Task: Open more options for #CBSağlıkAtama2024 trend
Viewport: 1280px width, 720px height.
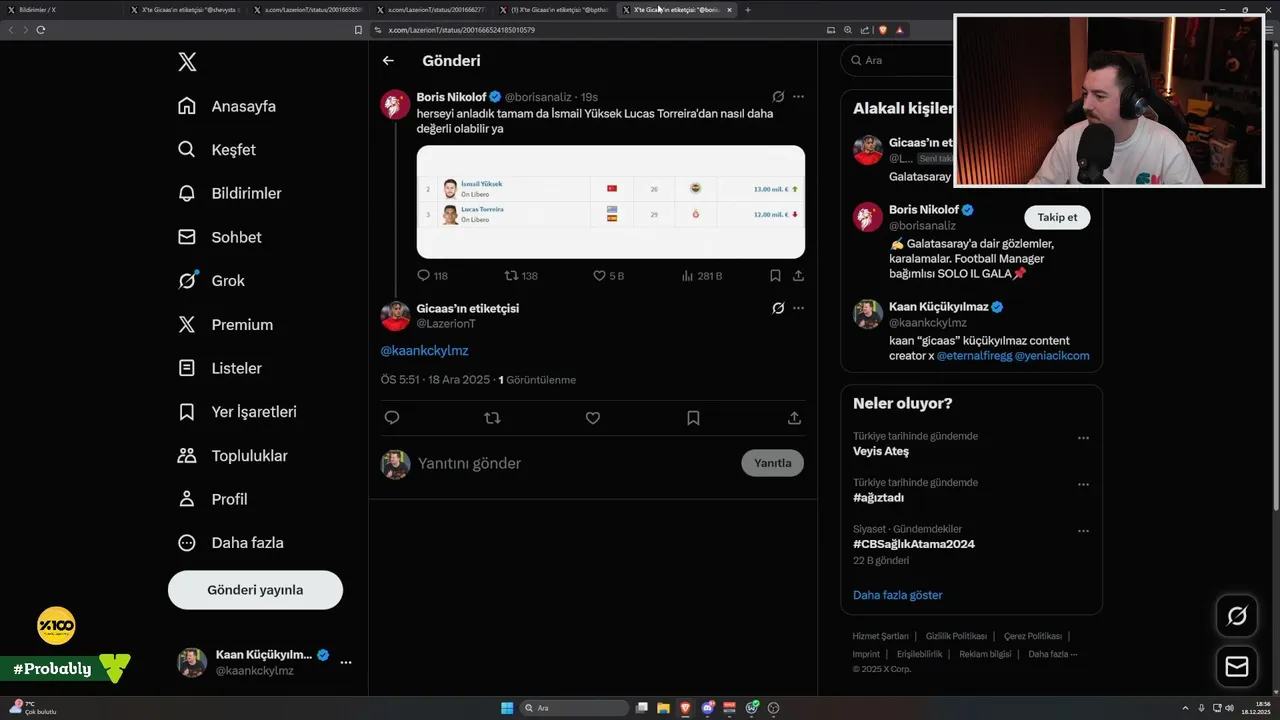Action: click(x=1083, y=531)
